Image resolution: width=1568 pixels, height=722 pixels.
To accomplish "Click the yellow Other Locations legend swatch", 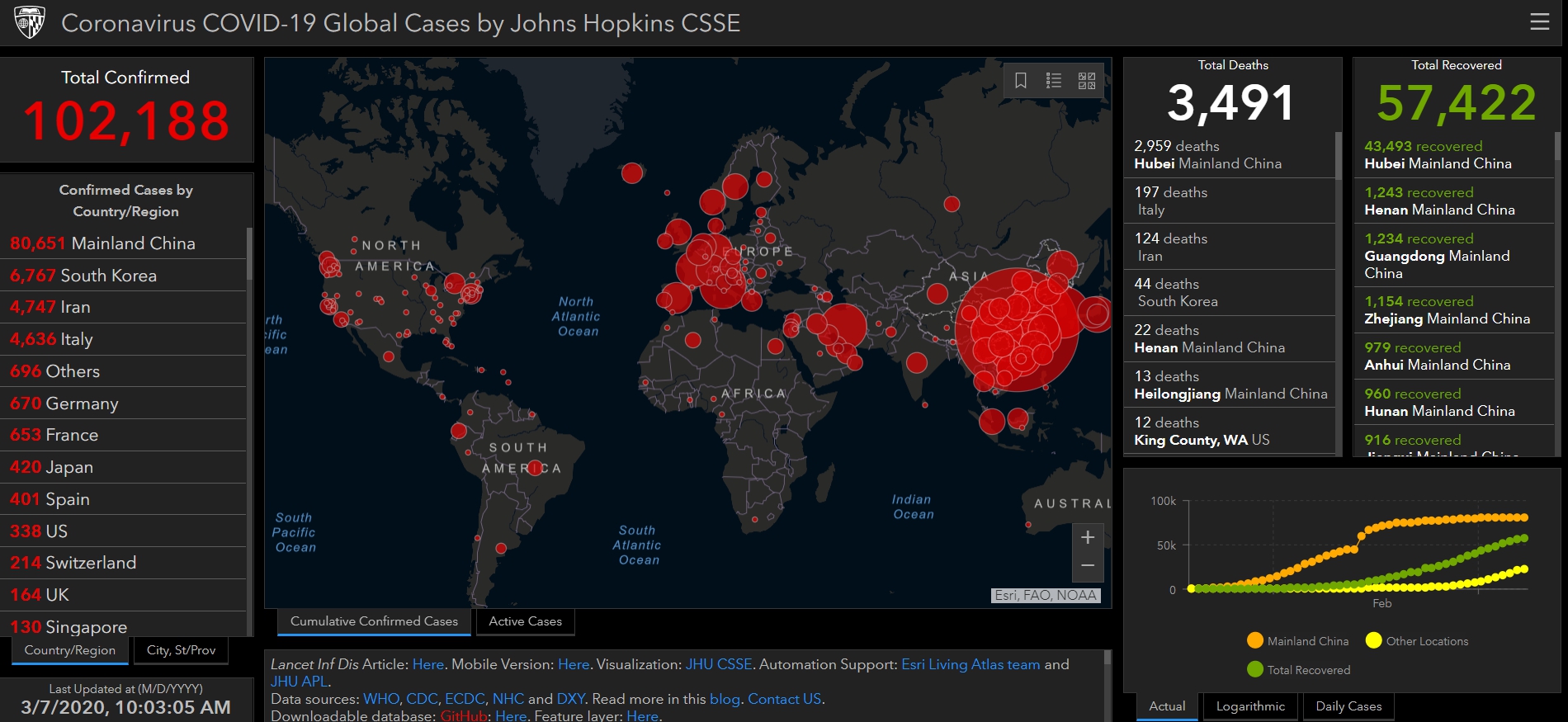I will pos(1374,640).
